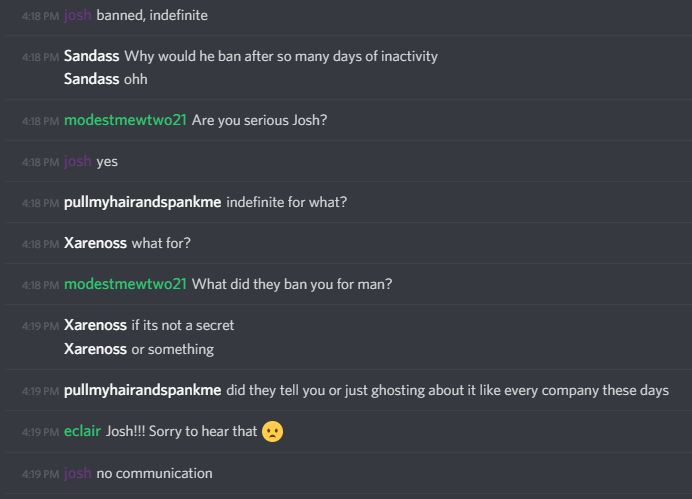Click the 4:19 PM timestamp beside eclair's message

(40, 432)
